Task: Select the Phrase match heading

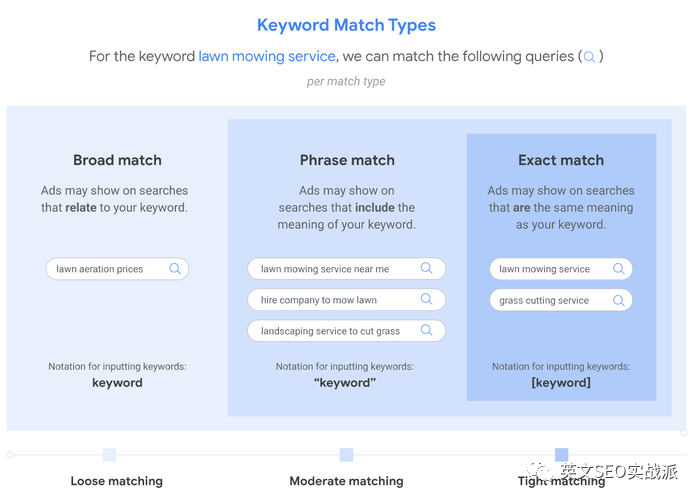Action: coord(347,160)
